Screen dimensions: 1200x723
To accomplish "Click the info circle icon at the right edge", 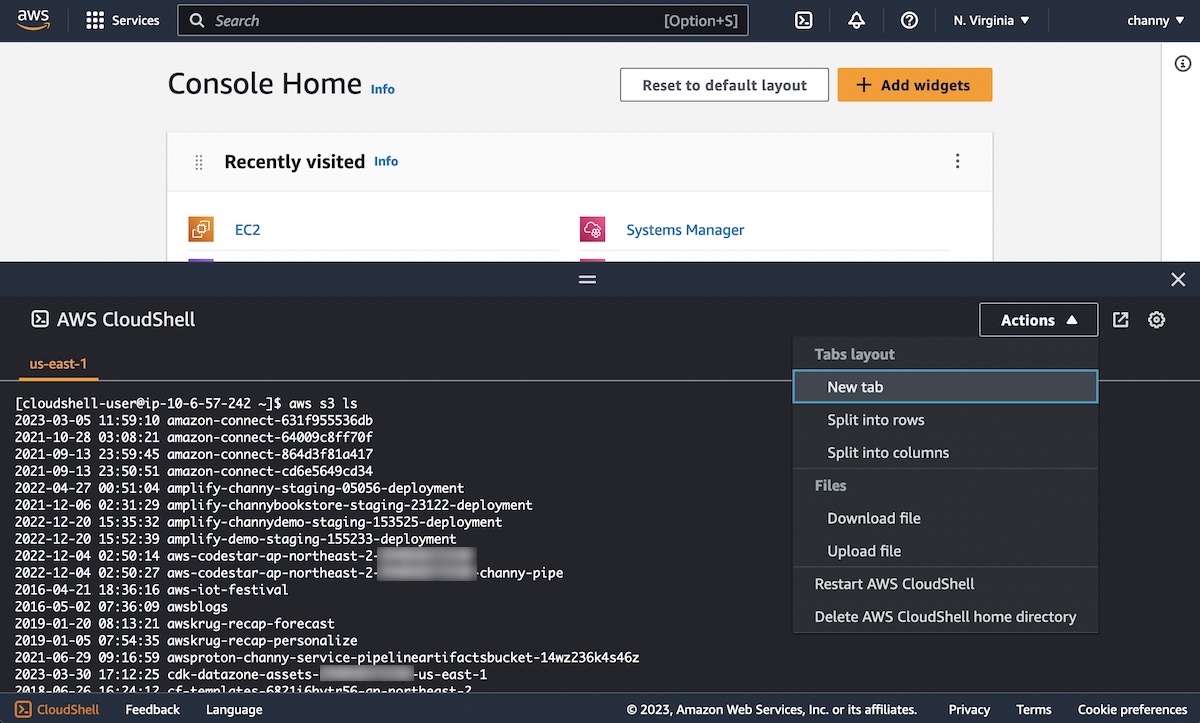I will coord(1181,64).
